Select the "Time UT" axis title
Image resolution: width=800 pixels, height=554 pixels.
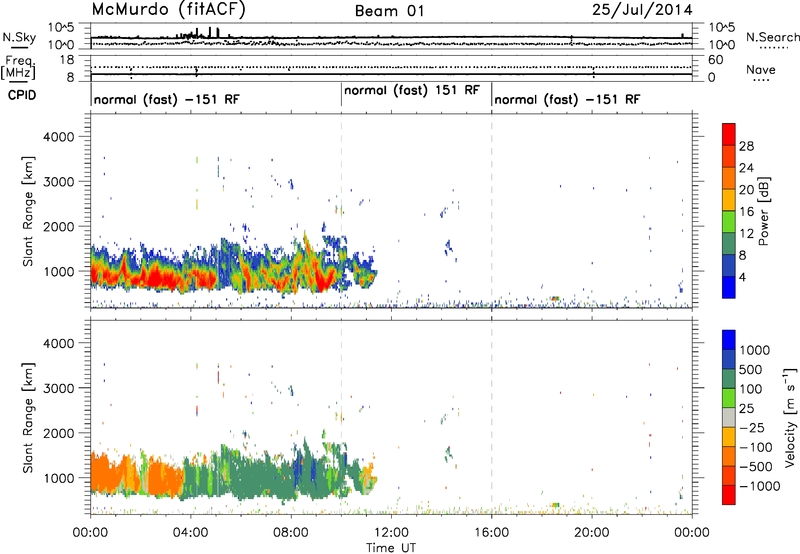coord(391,548)
